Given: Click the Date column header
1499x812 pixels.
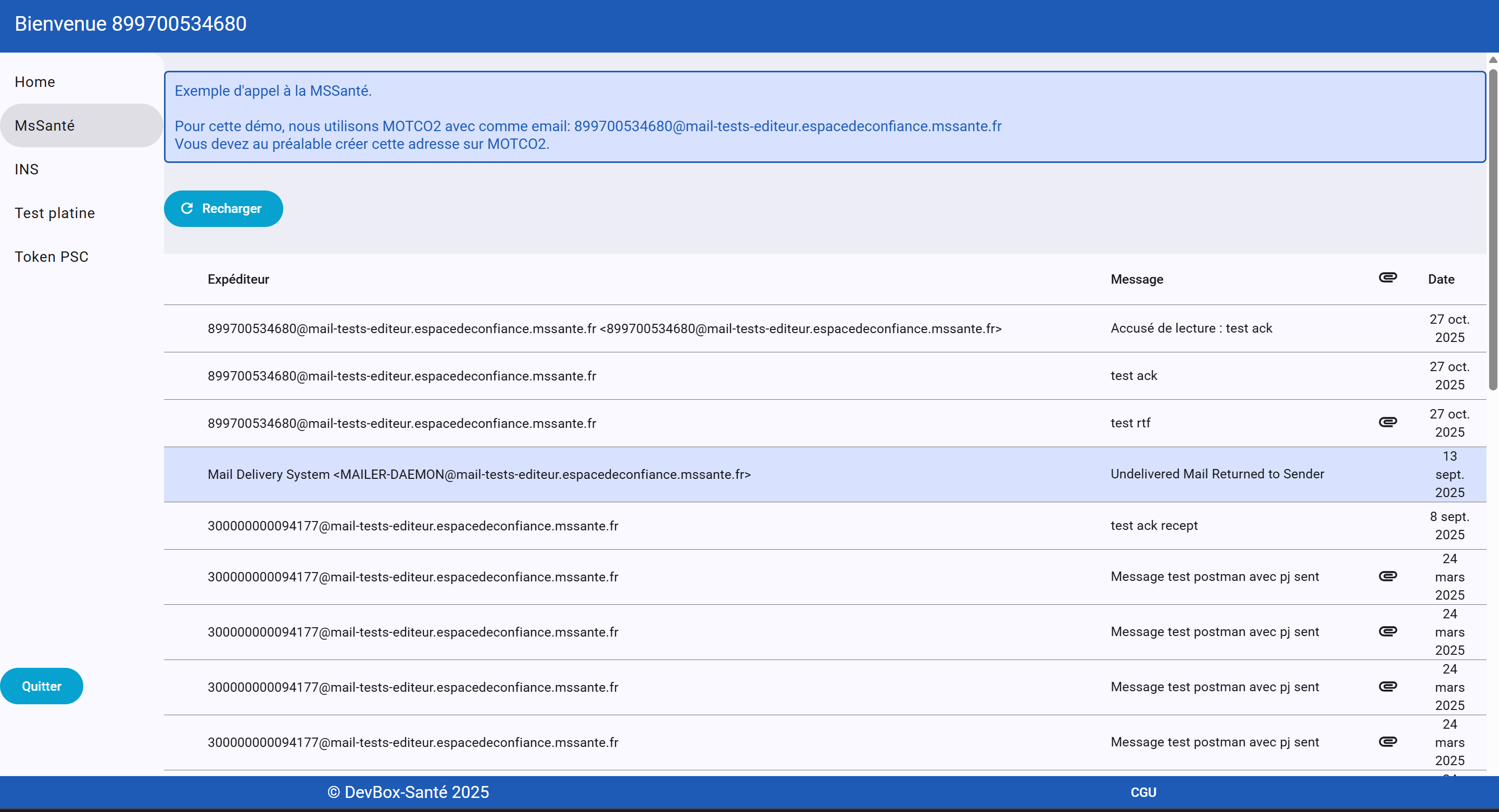Looking at the screenshot, I should 1440,279.
